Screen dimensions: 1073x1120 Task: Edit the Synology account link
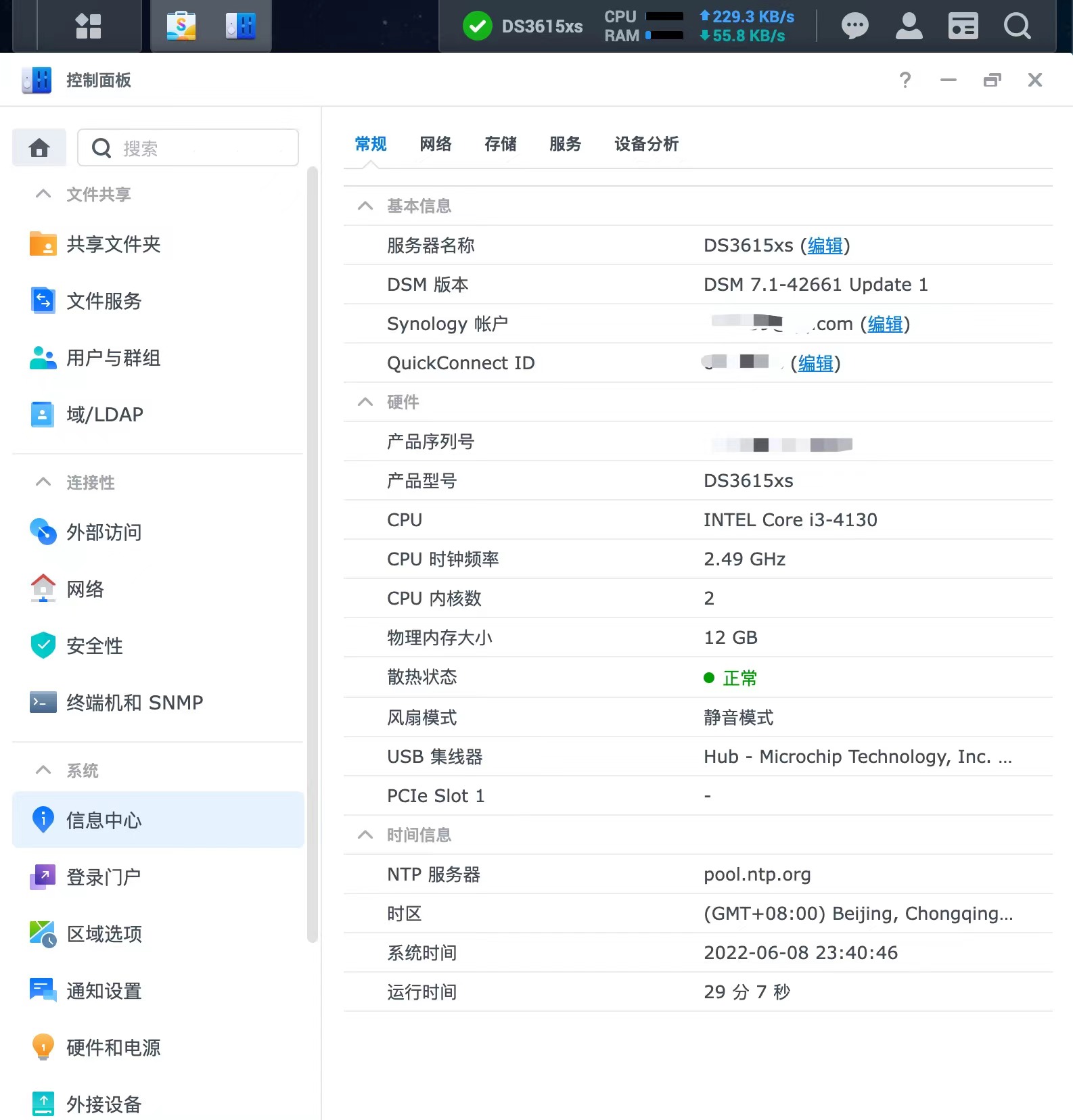pos(886,324)
